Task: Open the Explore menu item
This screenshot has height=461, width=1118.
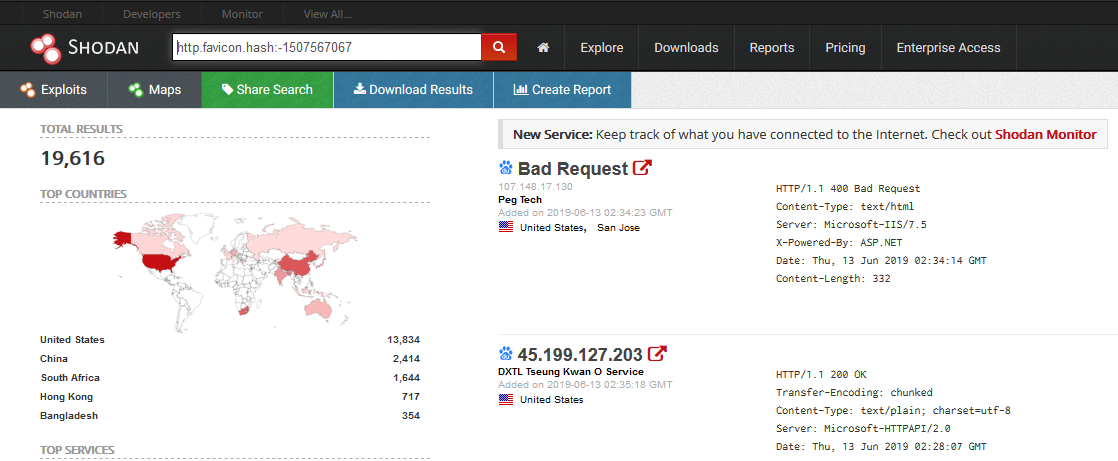Action: tap(602, 48)
